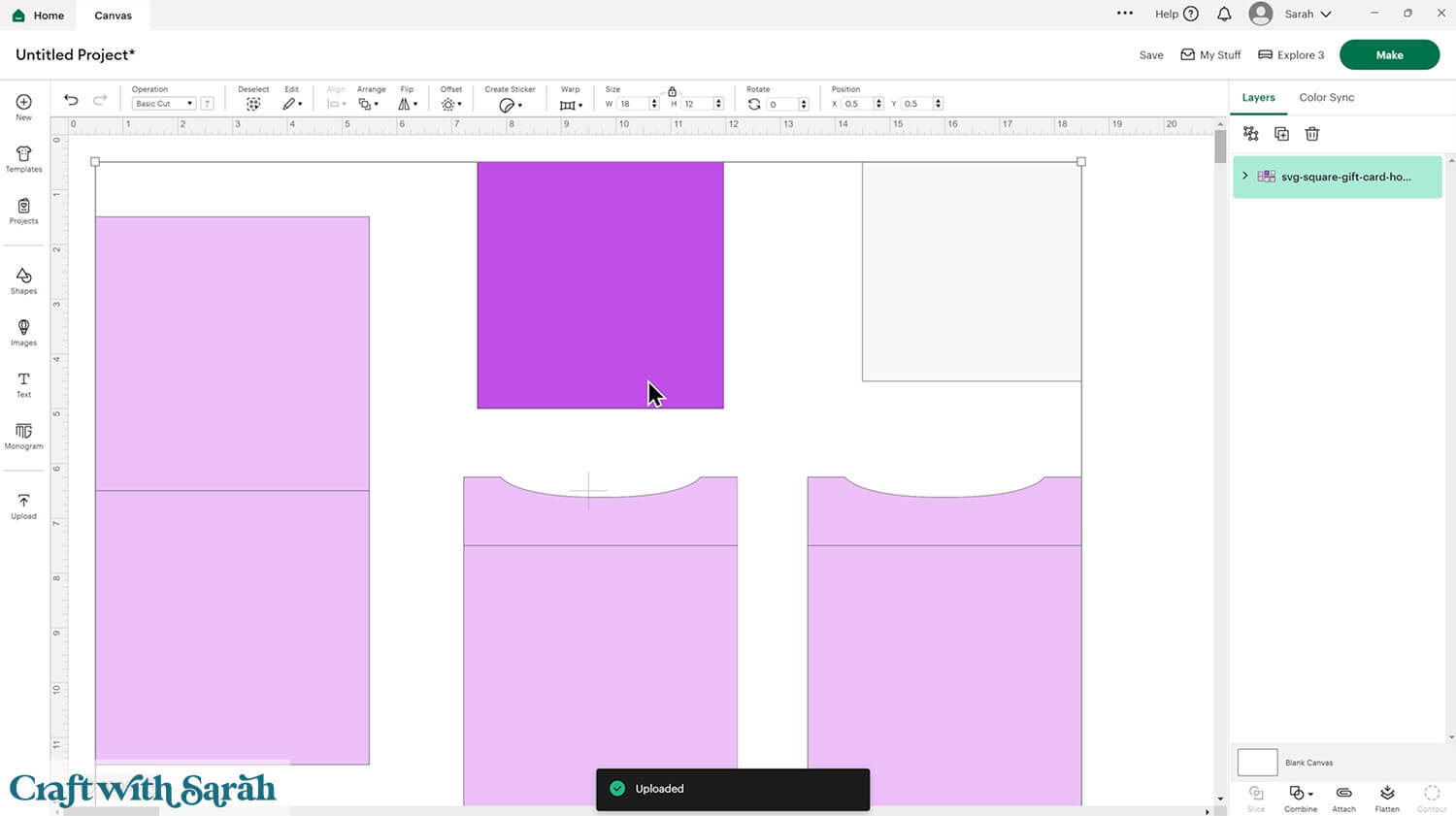Go to the Home tab
The width and height of the screenshot is (1456, 816).
(39, 16)
